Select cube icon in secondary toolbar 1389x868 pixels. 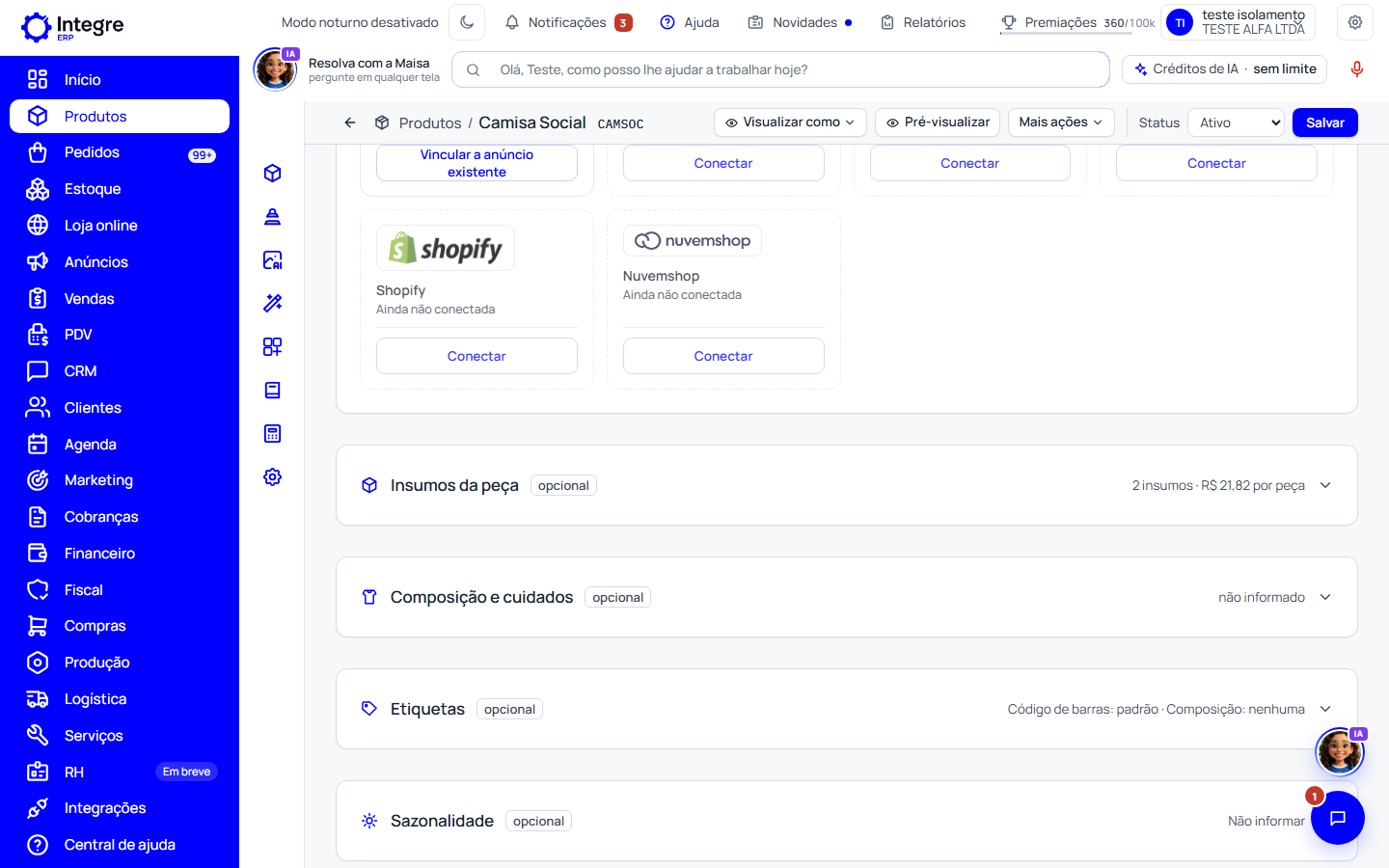pos(273,173)
